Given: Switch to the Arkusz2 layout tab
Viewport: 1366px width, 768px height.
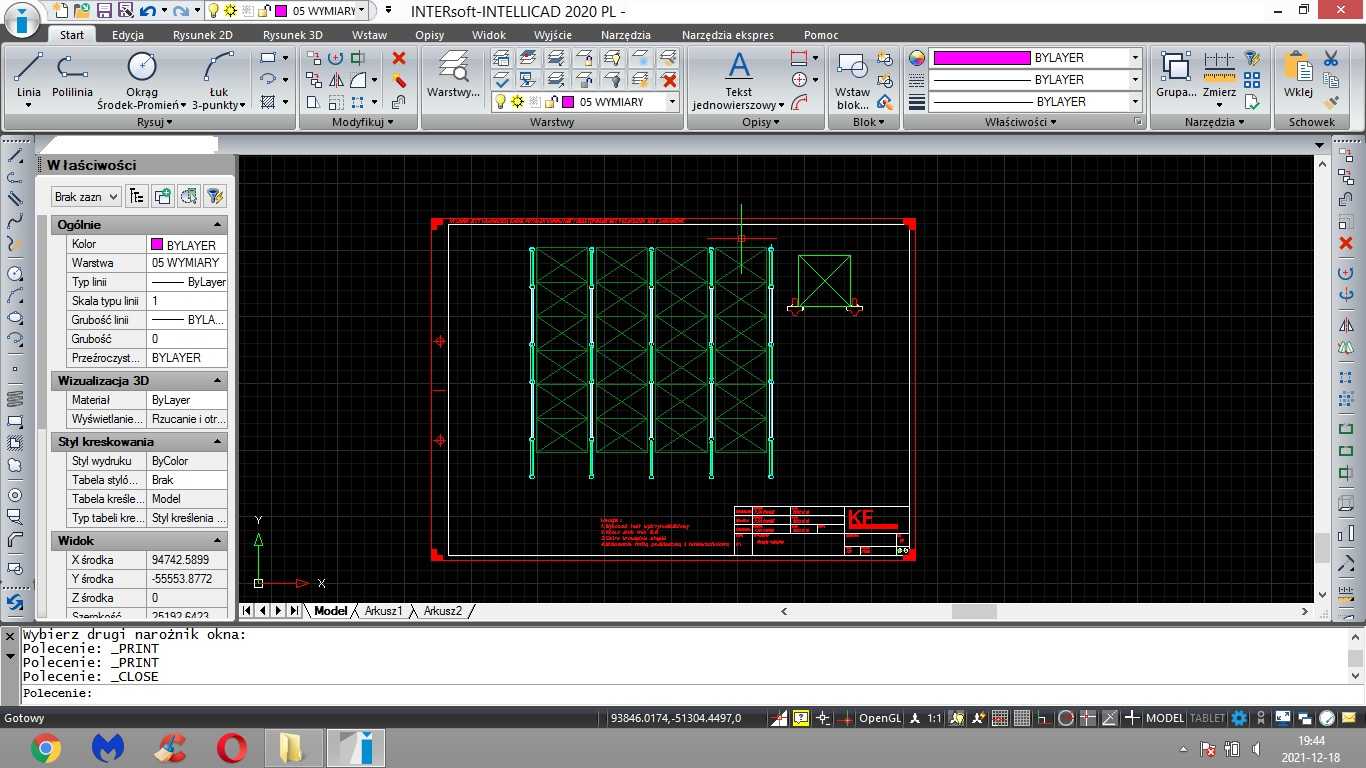Looking at the screenshot, I should (x=442, y=610).
